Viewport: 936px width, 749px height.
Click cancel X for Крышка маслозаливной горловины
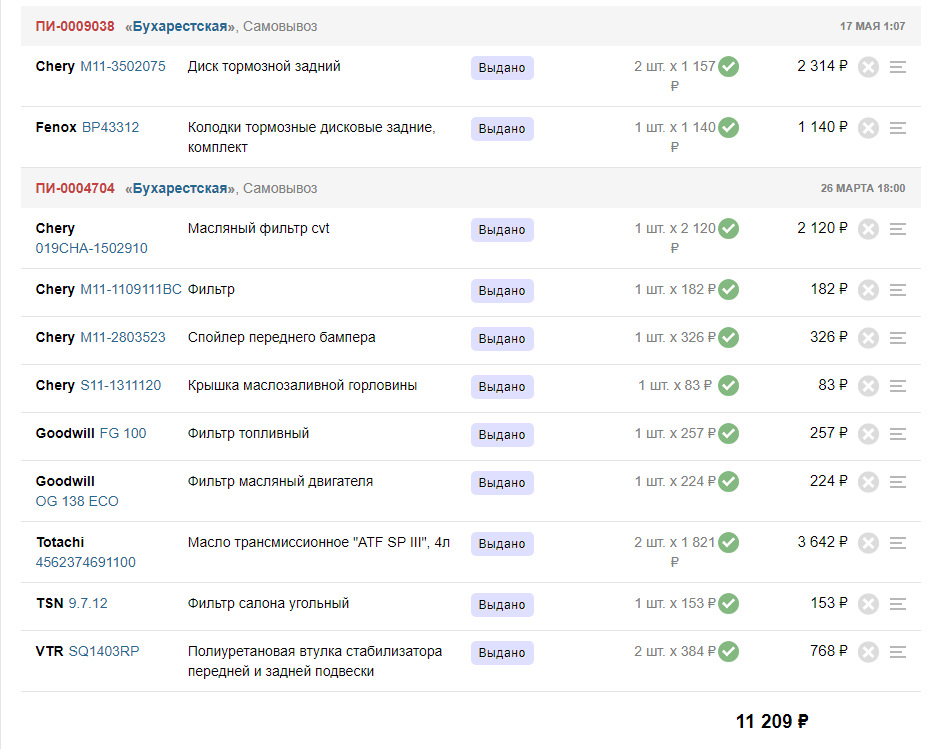(x=868, y=386)
